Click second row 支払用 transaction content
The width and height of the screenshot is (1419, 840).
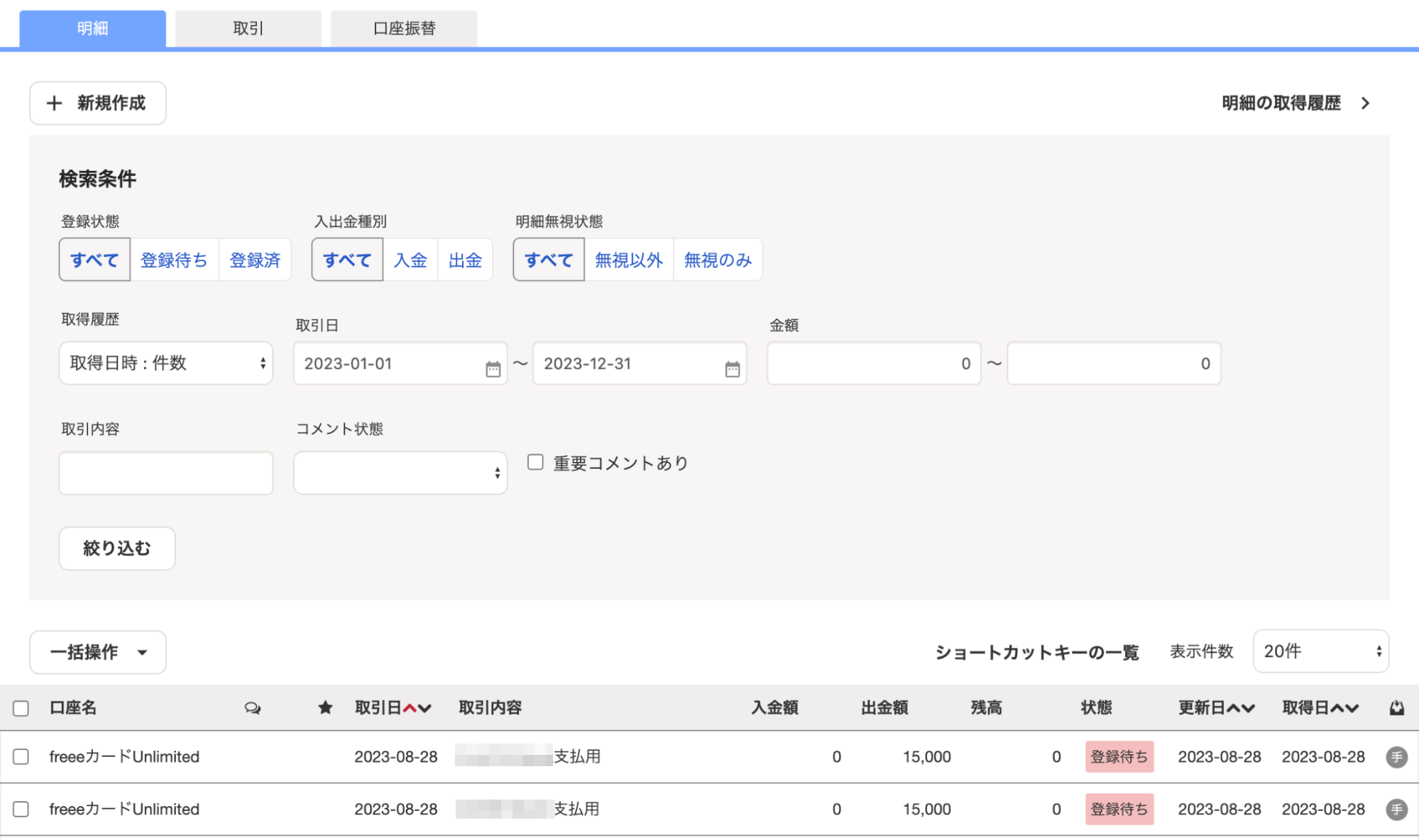[577, 809]
